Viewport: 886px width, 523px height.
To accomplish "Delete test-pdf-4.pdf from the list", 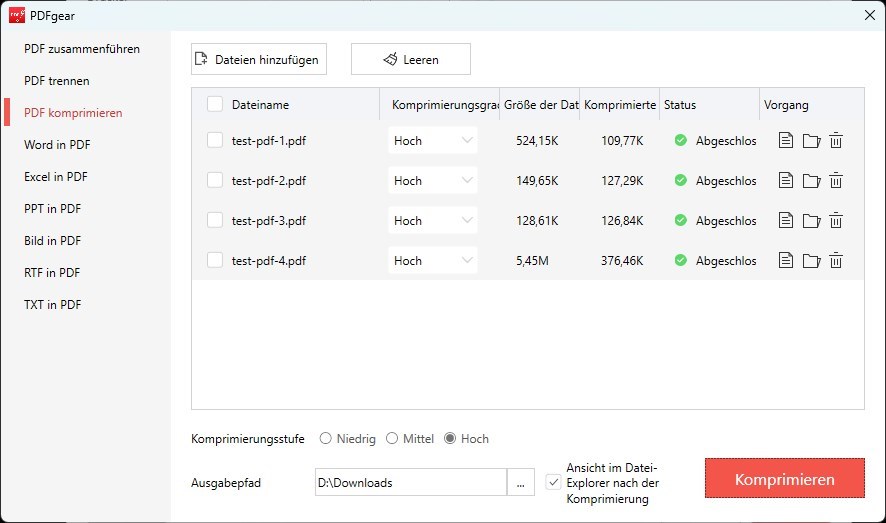I will [x=836, y=260].
